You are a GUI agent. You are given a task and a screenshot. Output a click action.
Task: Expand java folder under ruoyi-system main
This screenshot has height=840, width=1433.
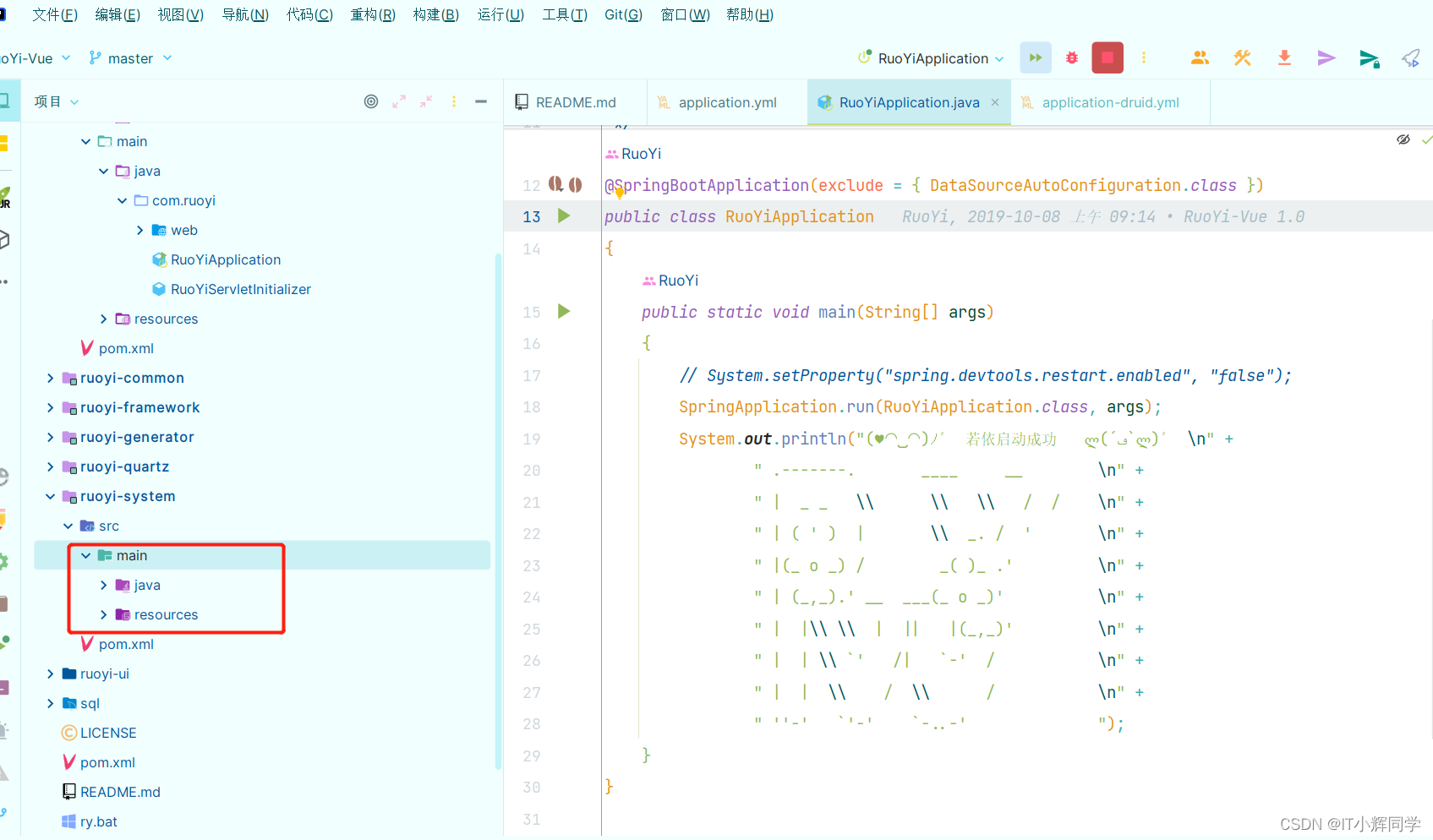coord(103,585)
